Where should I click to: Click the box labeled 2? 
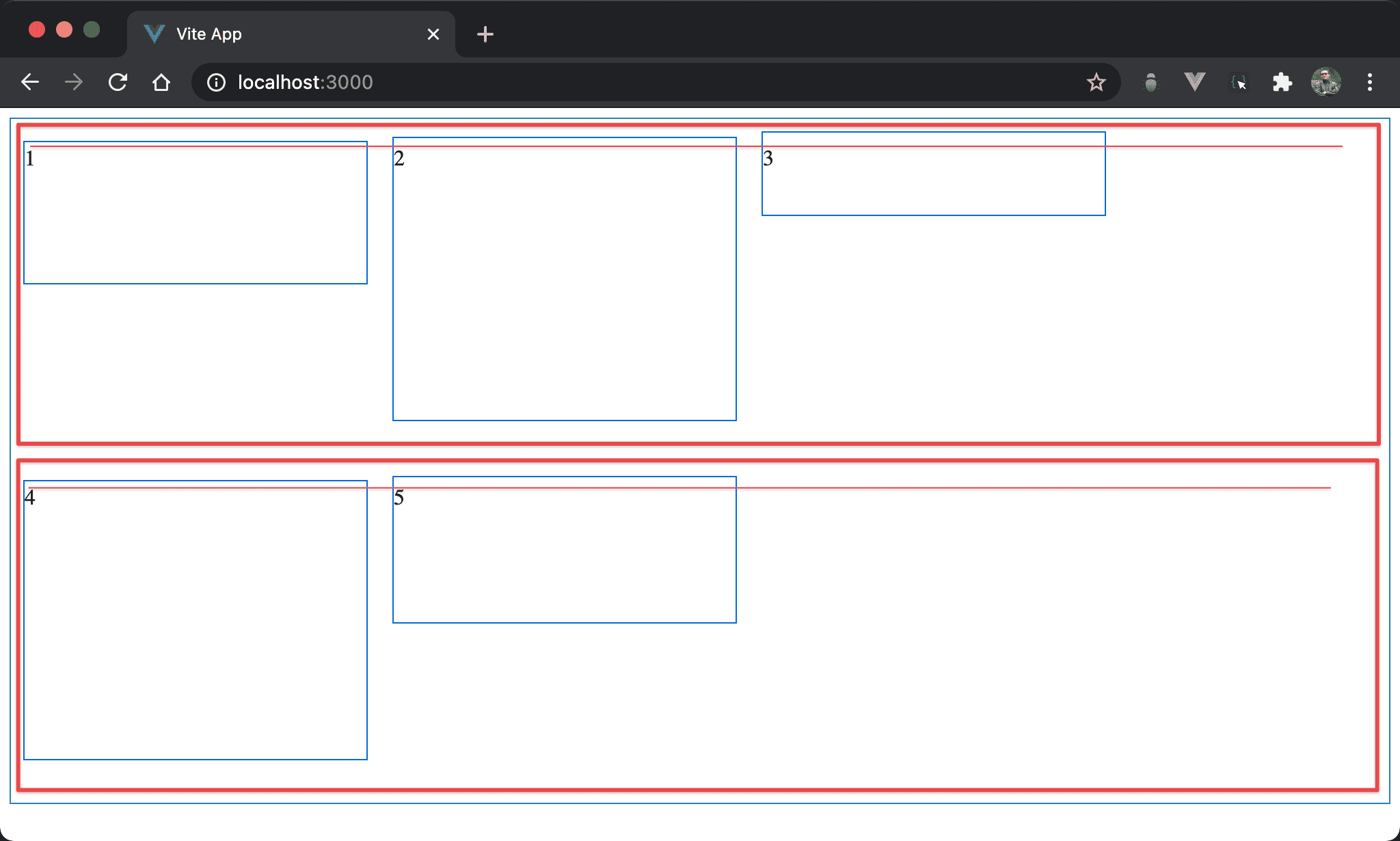coord(564,279)
